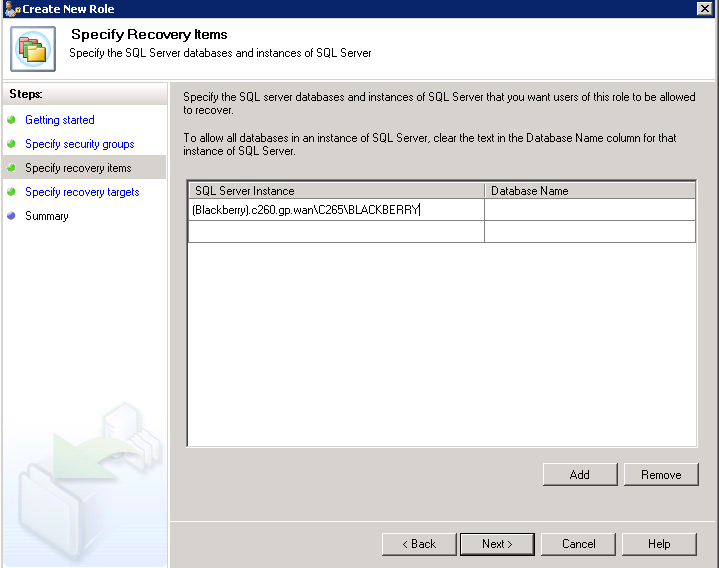Click the SQL Server Instance cell with BLACKBERRY
Image resolution: width=719 pixels, height=568 pixels.
pos(336,210)
